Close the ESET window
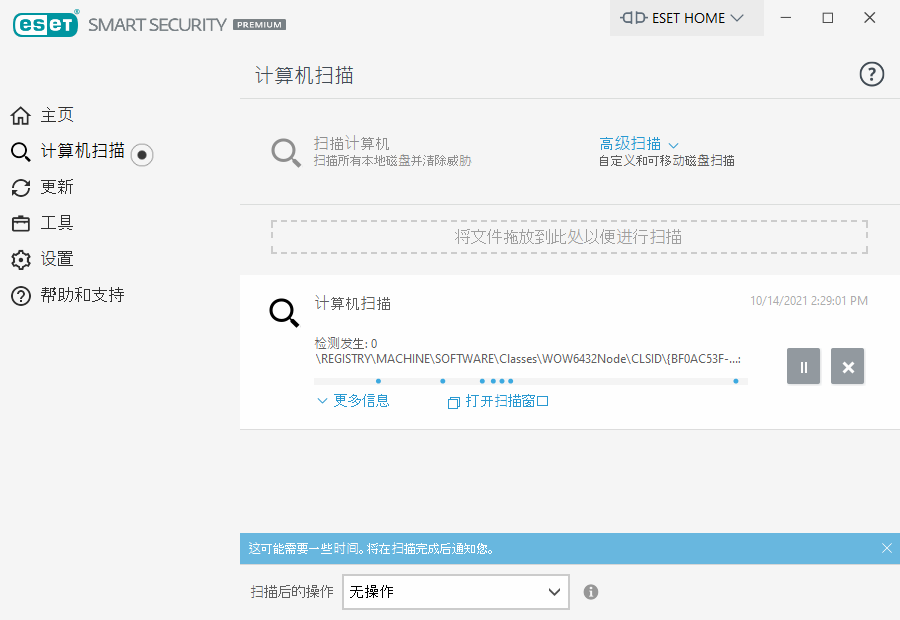This screenshot has width=900, height=620. 870,18
